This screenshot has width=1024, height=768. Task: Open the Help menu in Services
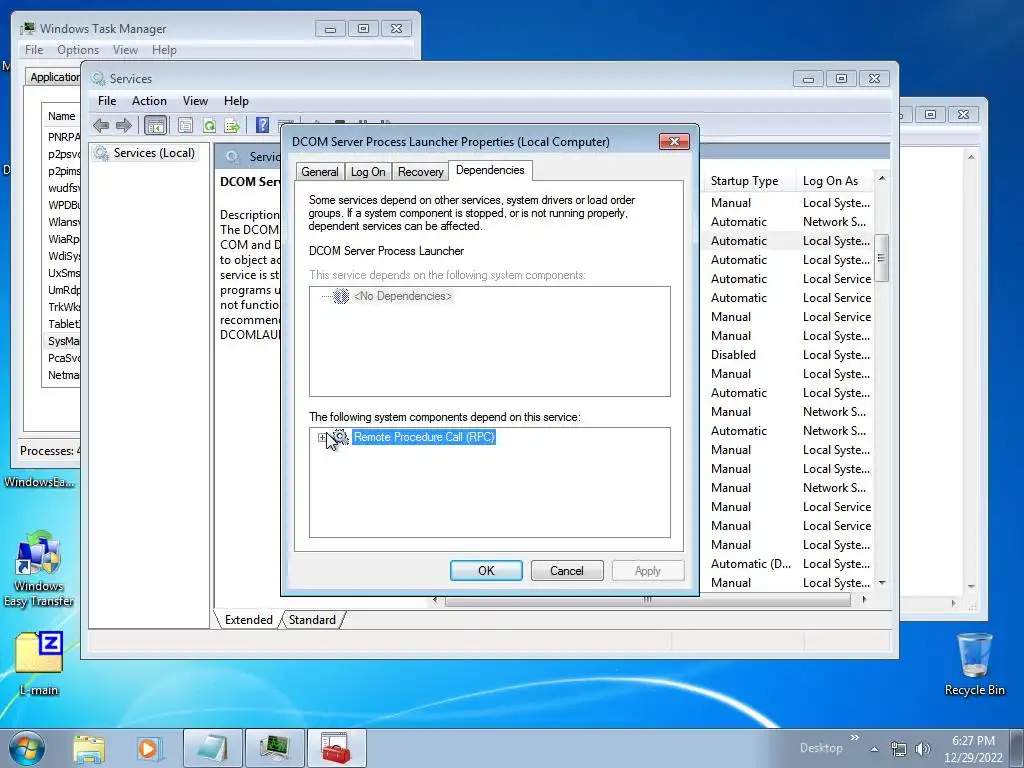[x=236, y=101]
